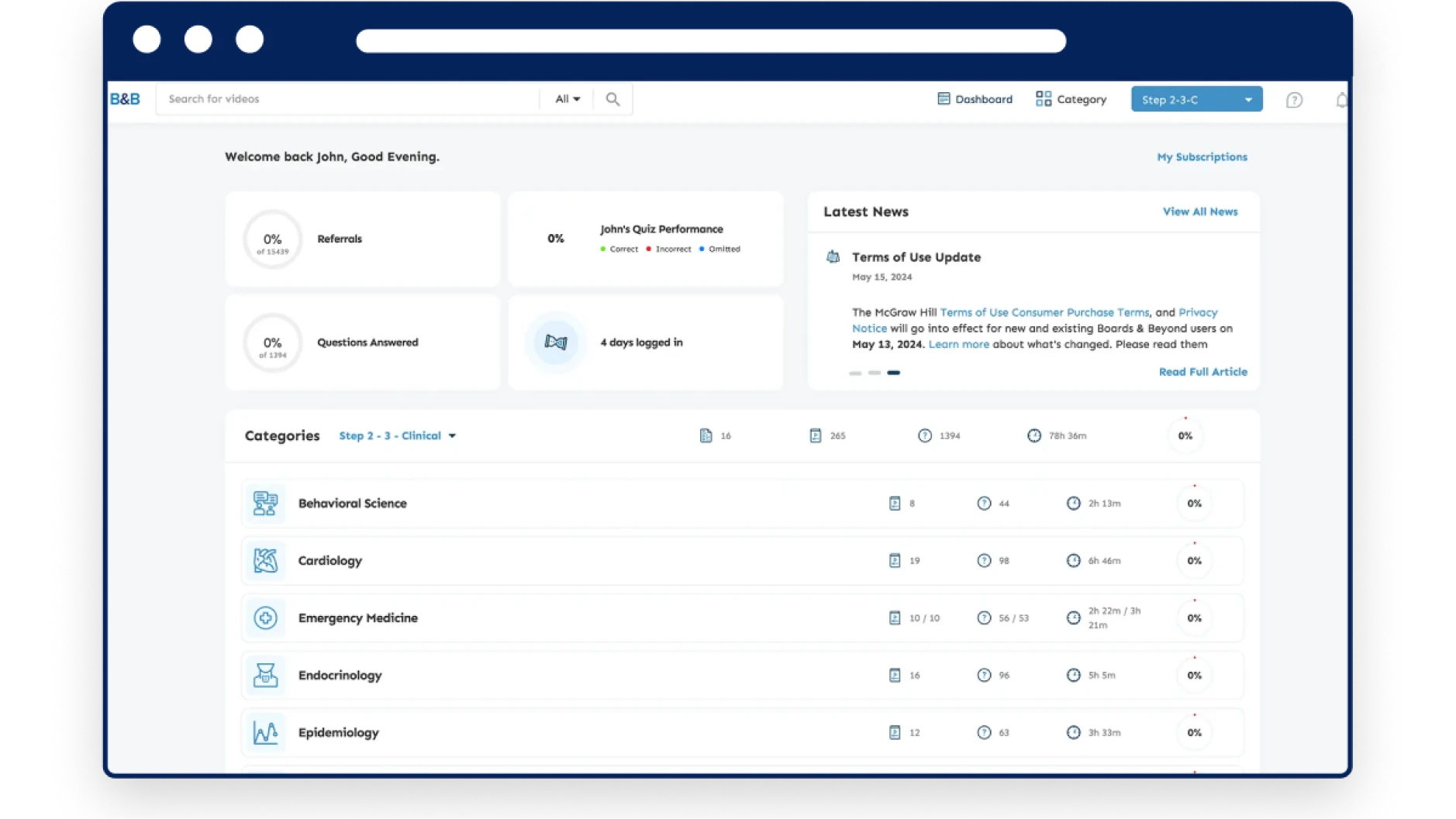Image resolution: width=1456 pixels, height=819 pixels.
Task: Click the Cardiology questions icon showing 98
Action: coord(984,561)
